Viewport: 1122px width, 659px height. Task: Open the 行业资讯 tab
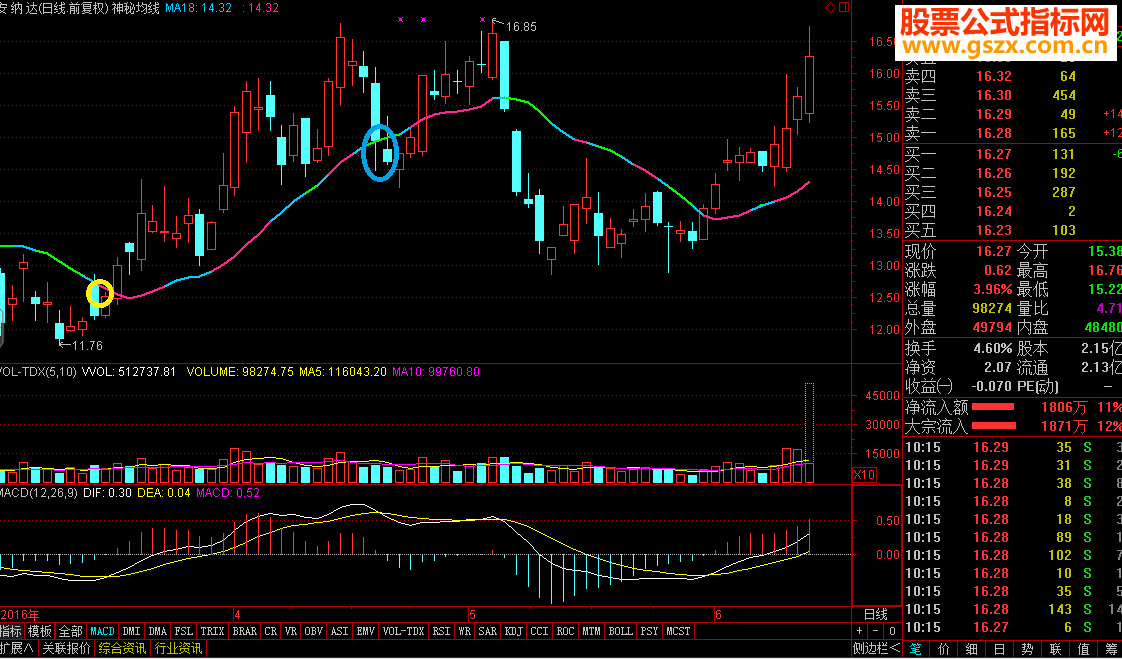click(x=179, y=649)
